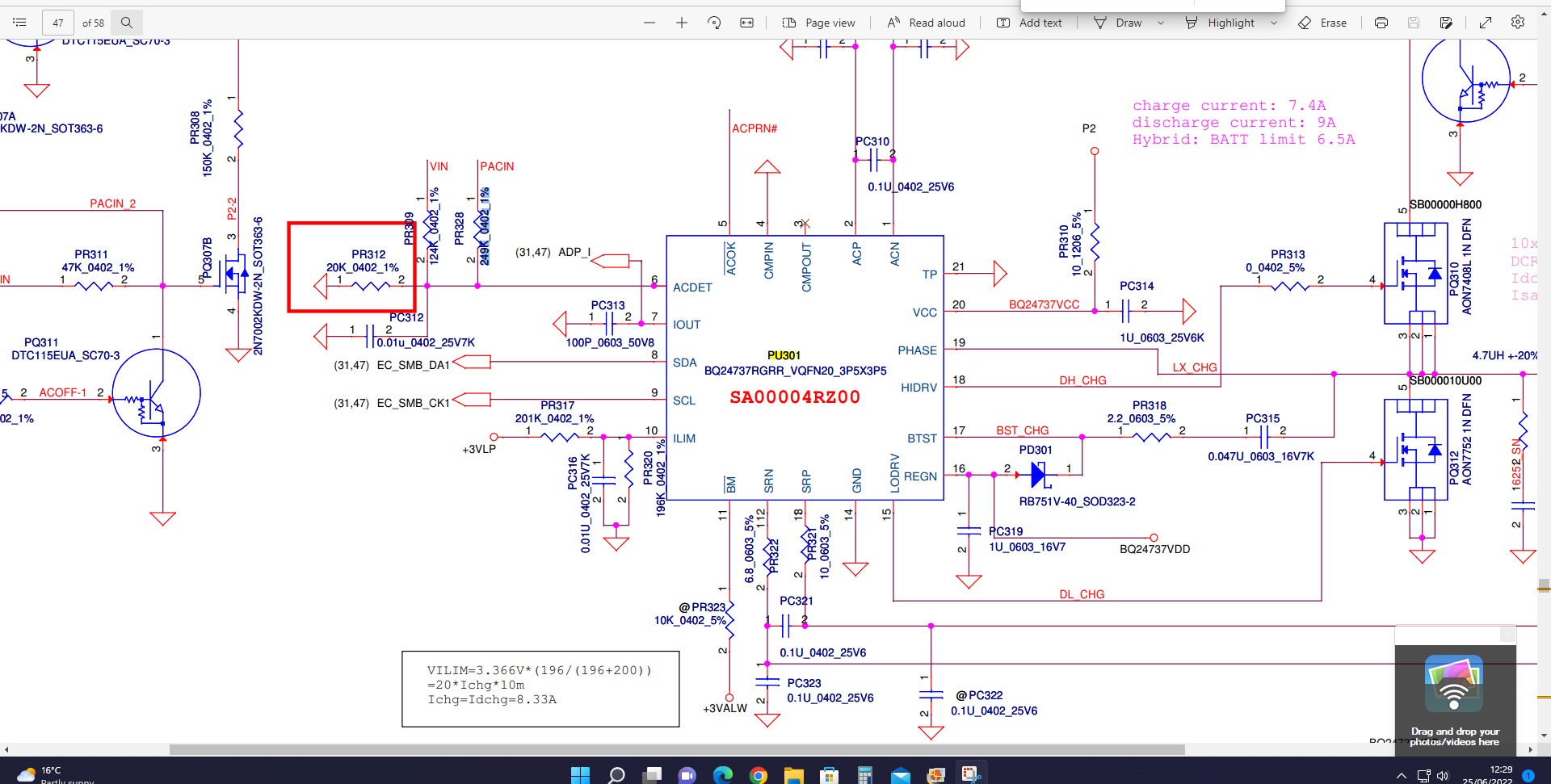Click the BQ24737VDD label
The height and width of the screenshot is (784, 1551).
click(1154, 549)
